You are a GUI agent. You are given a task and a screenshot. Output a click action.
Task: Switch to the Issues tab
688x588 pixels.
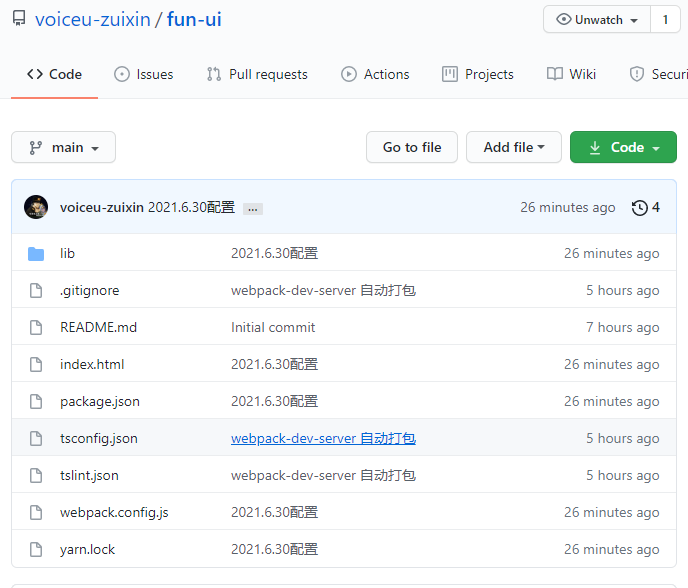[x=143, y=74]
